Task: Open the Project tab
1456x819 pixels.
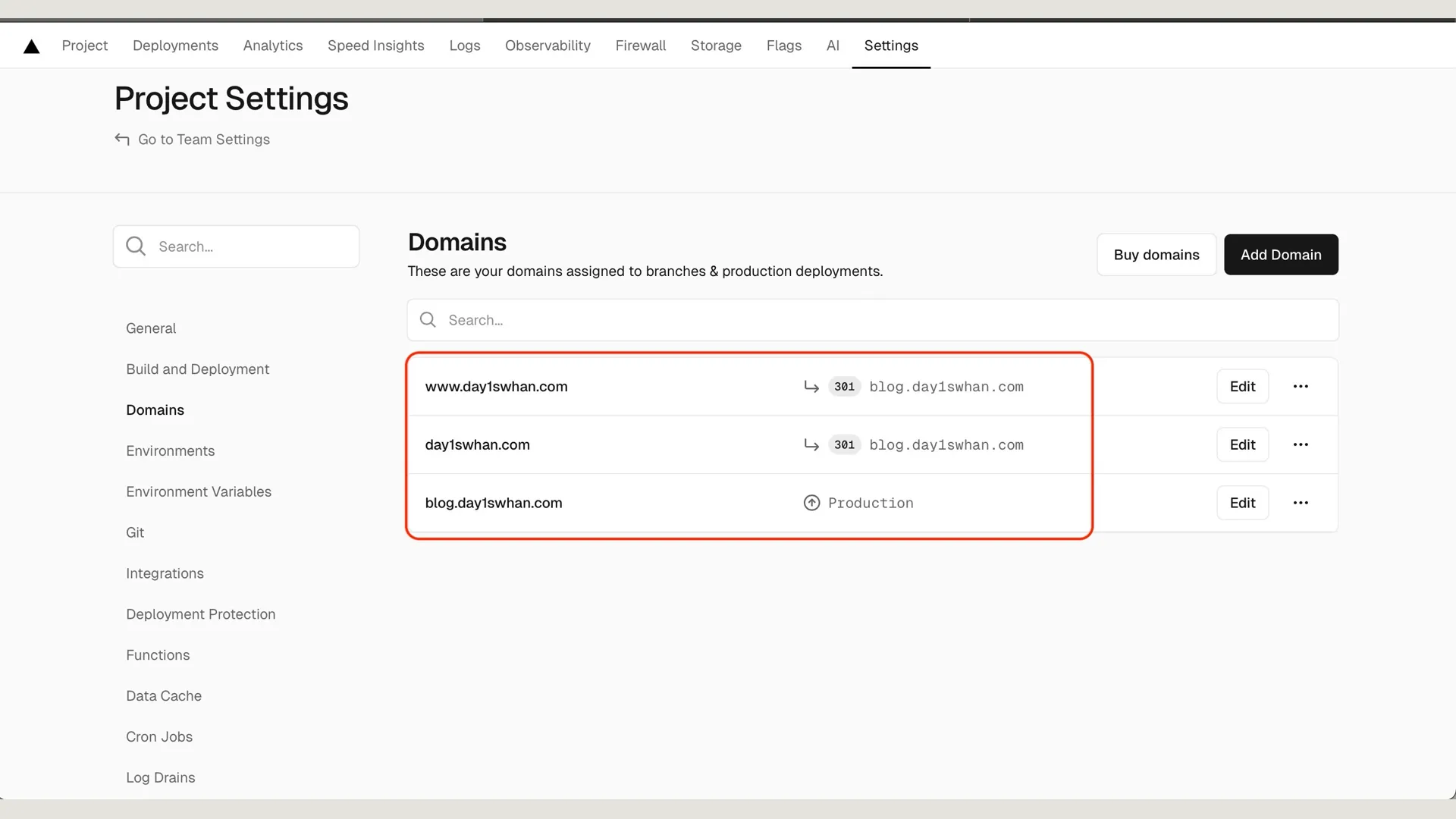Action: (85, 45)
